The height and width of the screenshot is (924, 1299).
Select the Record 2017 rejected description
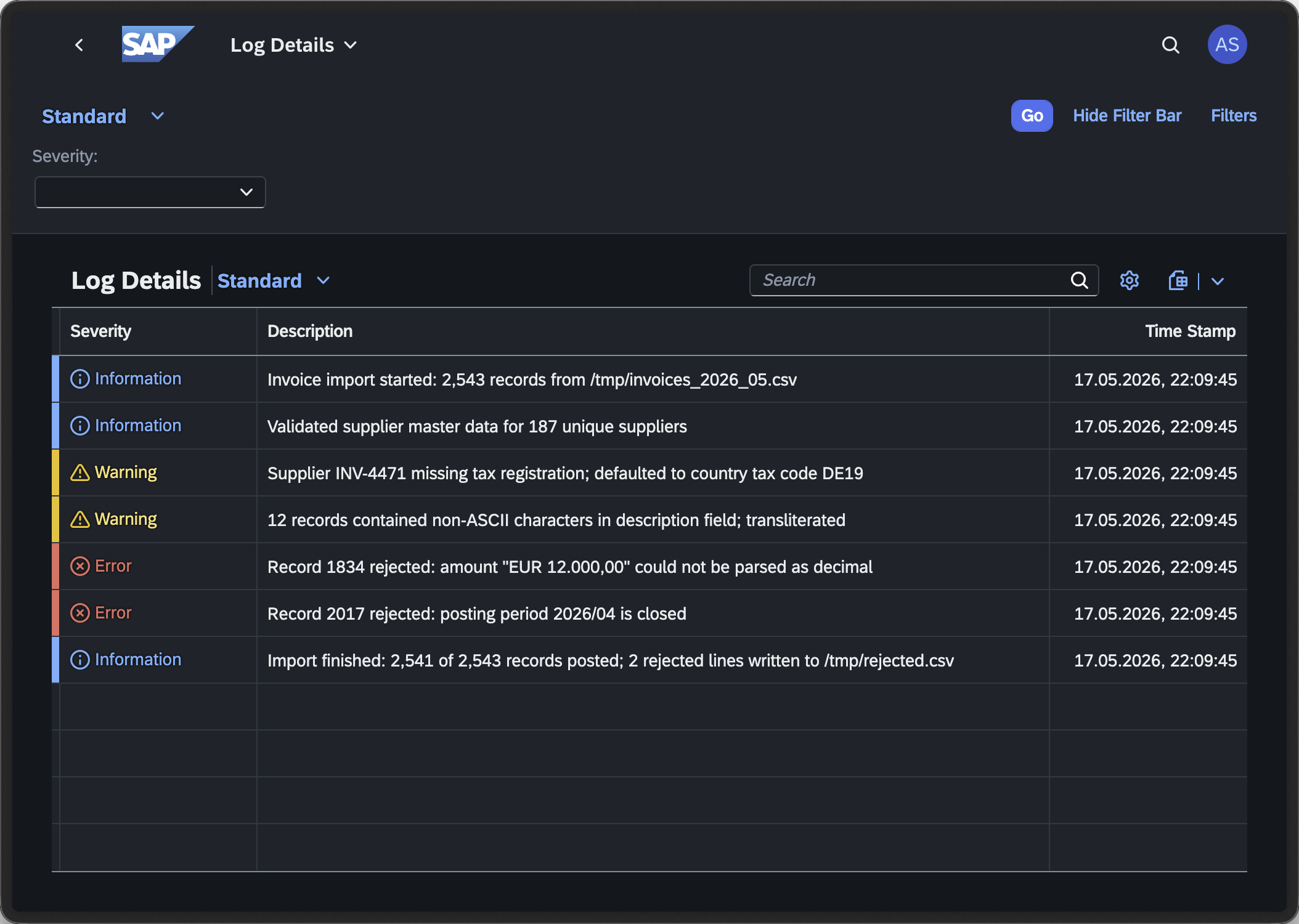click(476, 614)
